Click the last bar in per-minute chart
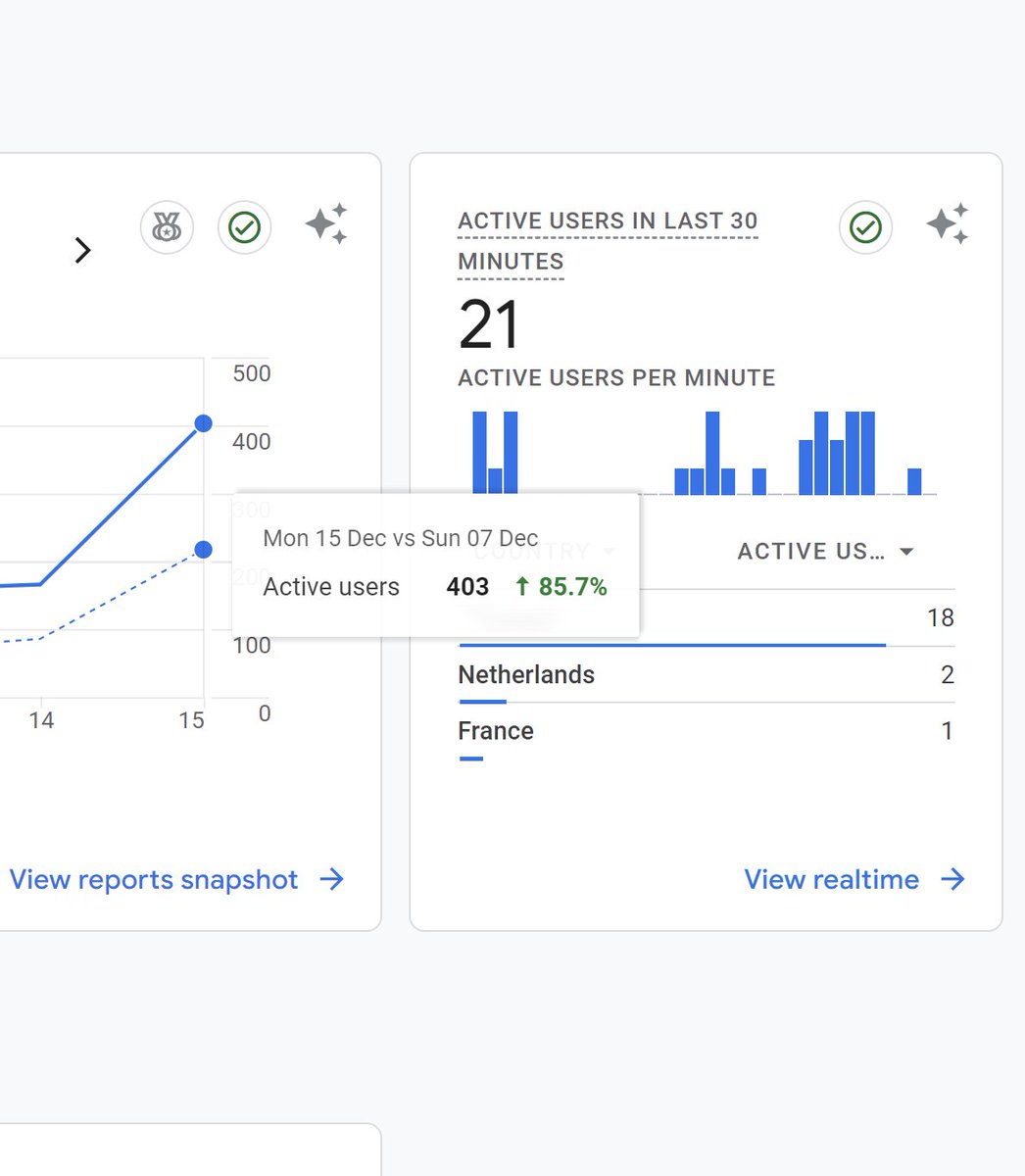The image size is (1025, 1176). [x=914, y=481]
